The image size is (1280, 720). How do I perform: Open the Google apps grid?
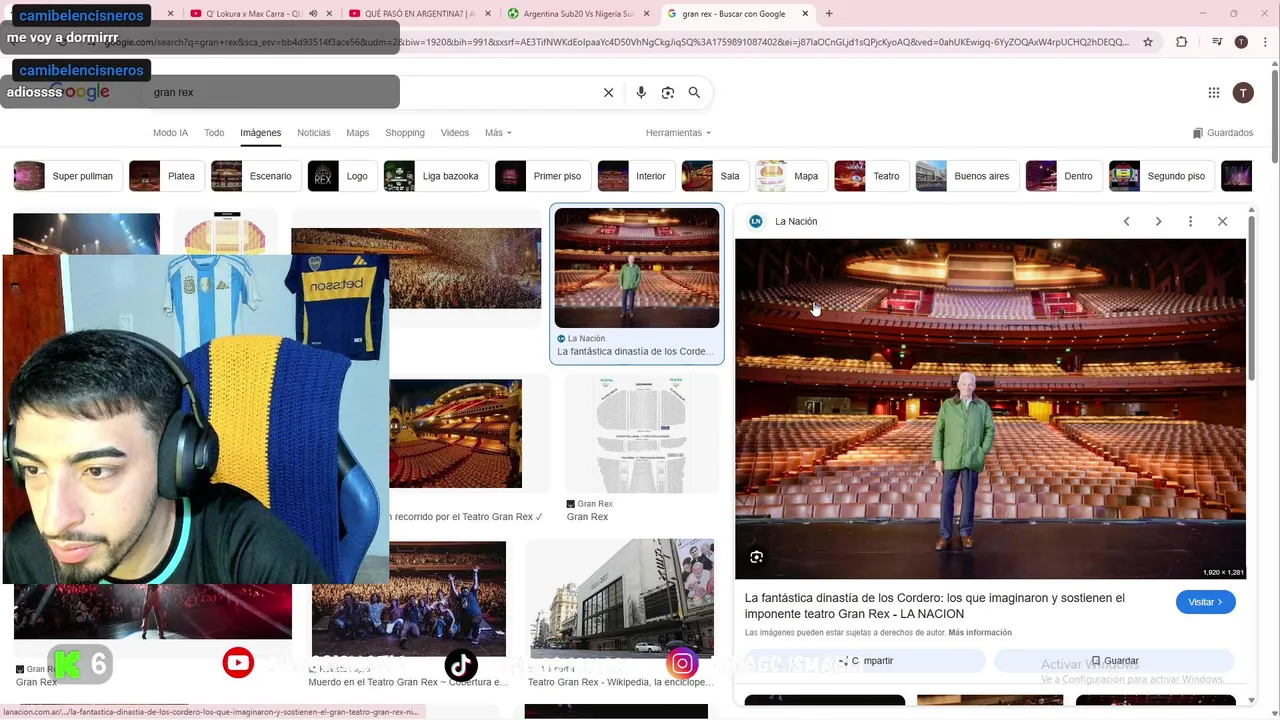[1214, 92]
